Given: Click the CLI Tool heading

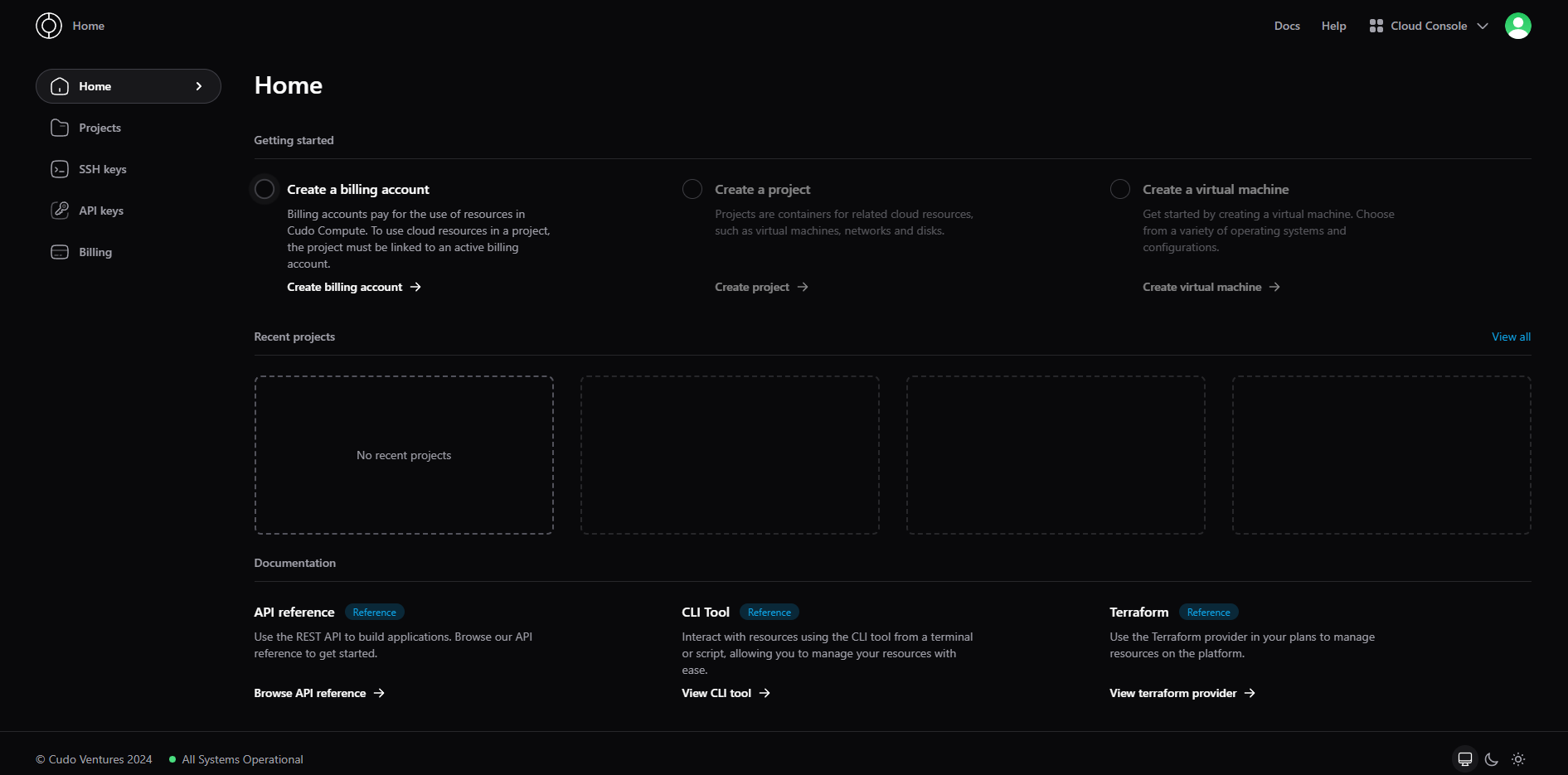Looking at the screenshot, I should 706,613.
